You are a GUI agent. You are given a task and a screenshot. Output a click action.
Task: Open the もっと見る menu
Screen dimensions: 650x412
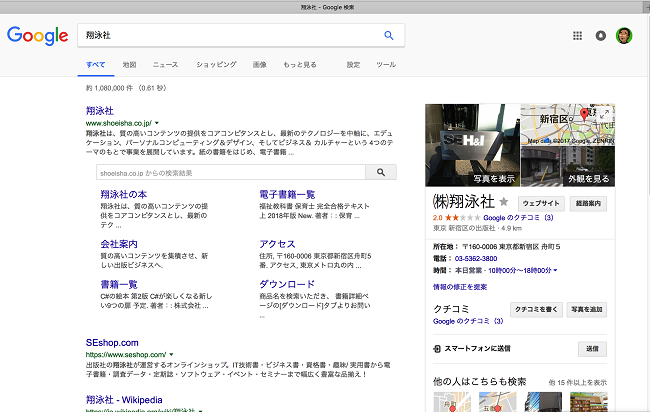coord(300,65)
